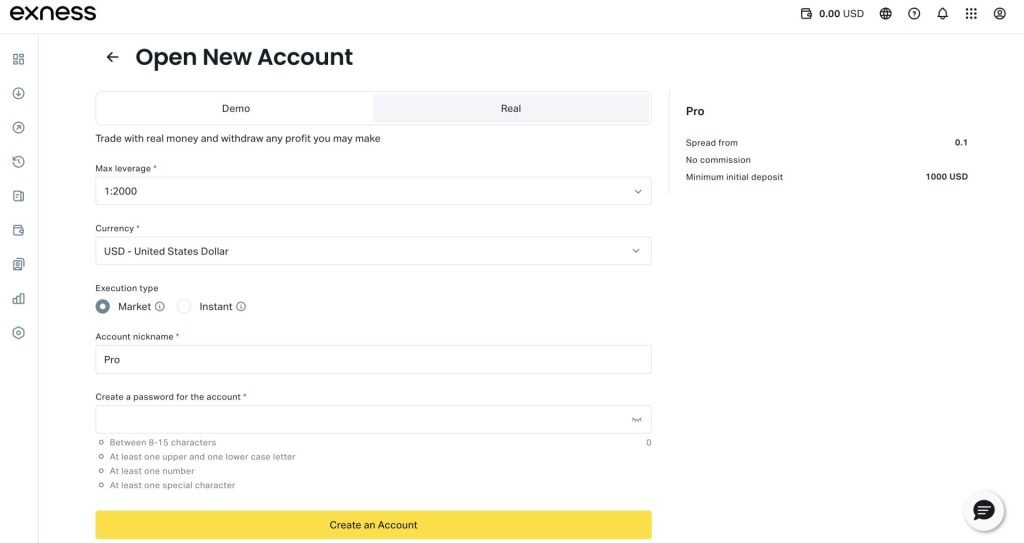Select the Instant execution type
The height and width of the screenshot is (543, 1024).
click(184, 307)
